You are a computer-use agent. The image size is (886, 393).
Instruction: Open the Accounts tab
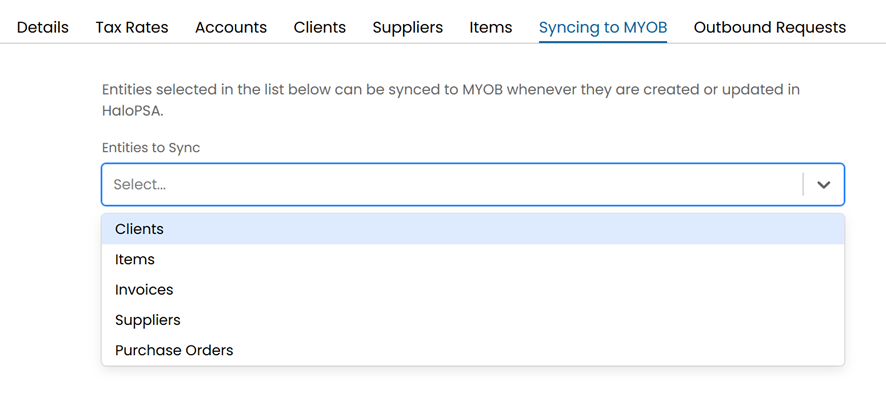tap(231, 27)
